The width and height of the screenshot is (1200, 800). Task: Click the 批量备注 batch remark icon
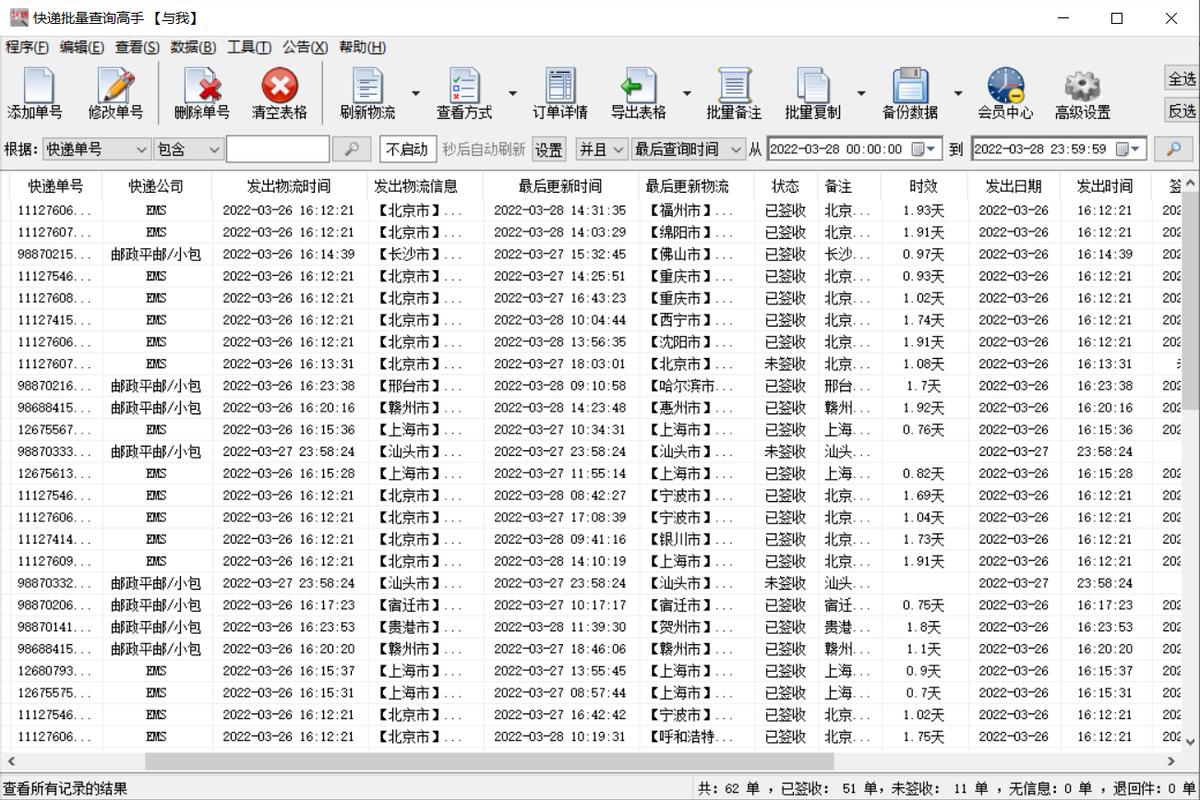[734, 93]
